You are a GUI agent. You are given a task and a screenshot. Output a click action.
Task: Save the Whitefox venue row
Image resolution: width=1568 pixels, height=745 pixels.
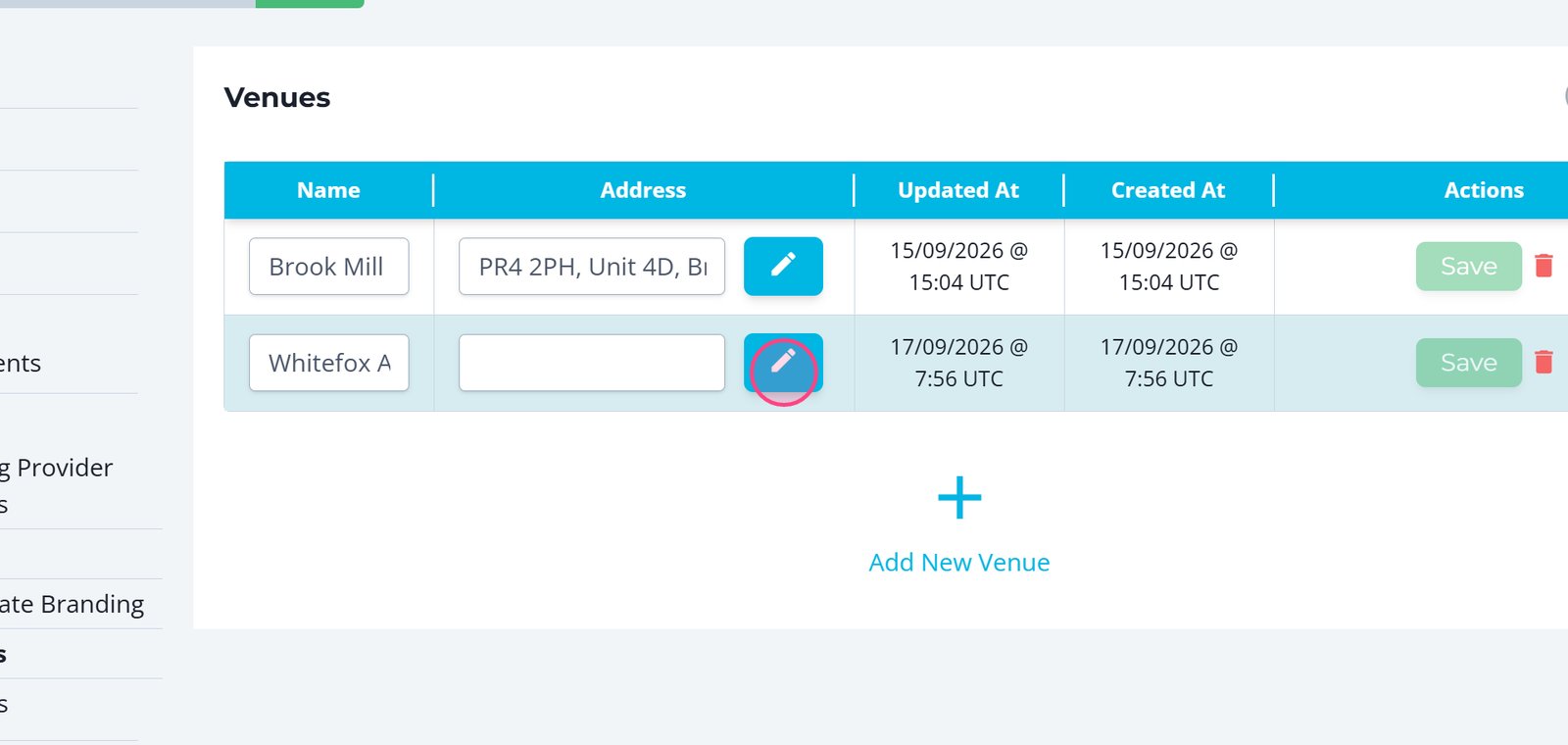1468,363
